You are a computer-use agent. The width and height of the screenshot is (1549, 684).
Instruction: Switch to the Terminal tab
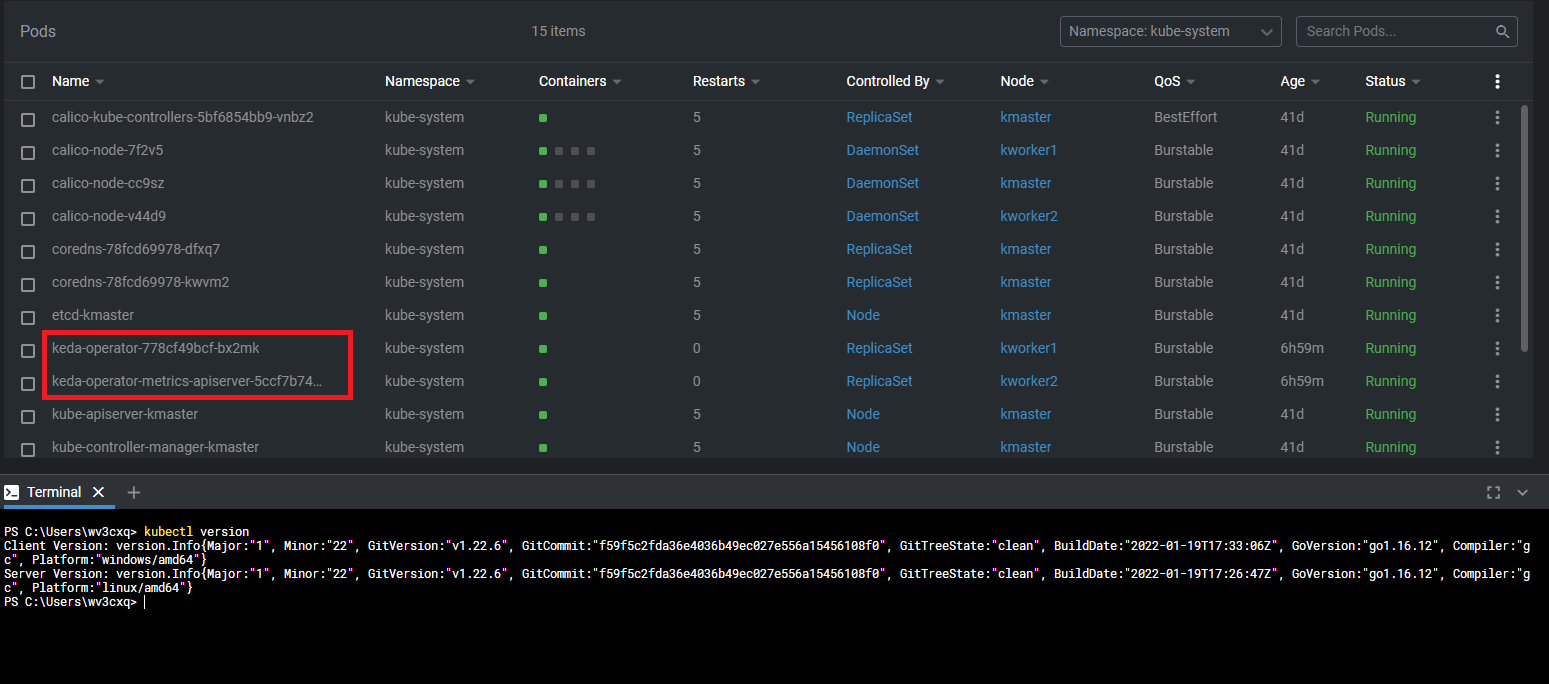tap(55, 492)
